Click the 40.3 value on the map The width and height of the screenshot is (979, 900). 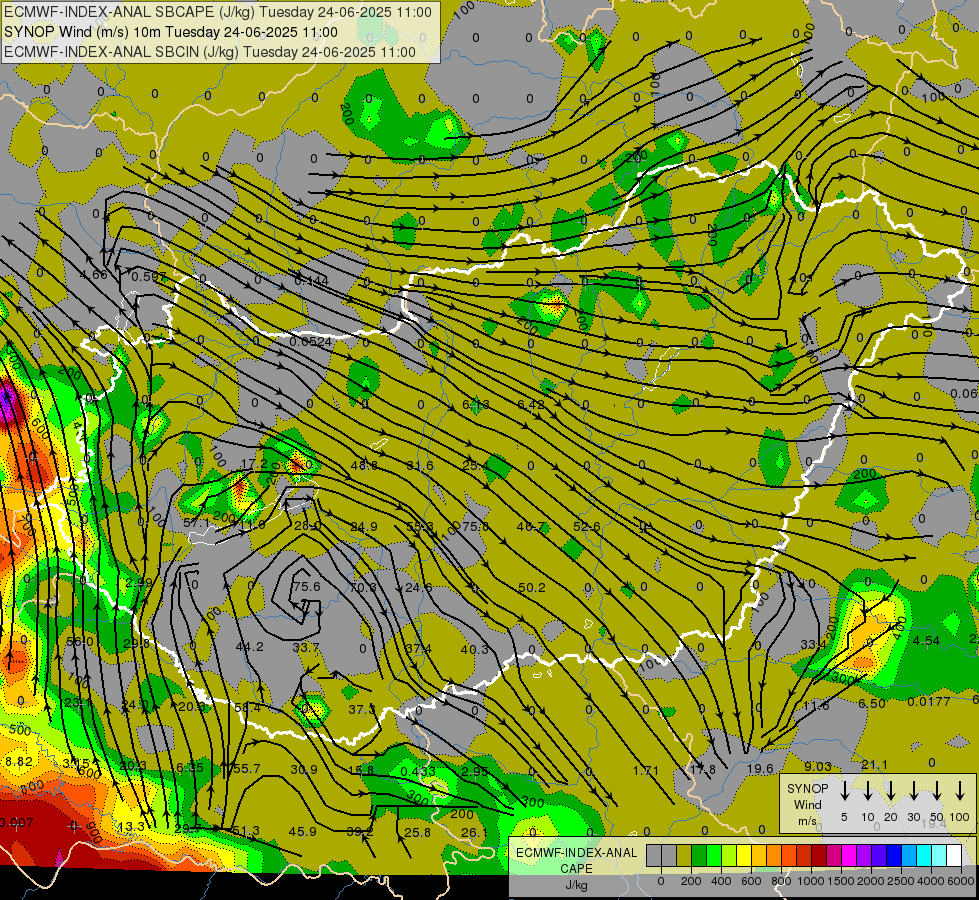475,650
